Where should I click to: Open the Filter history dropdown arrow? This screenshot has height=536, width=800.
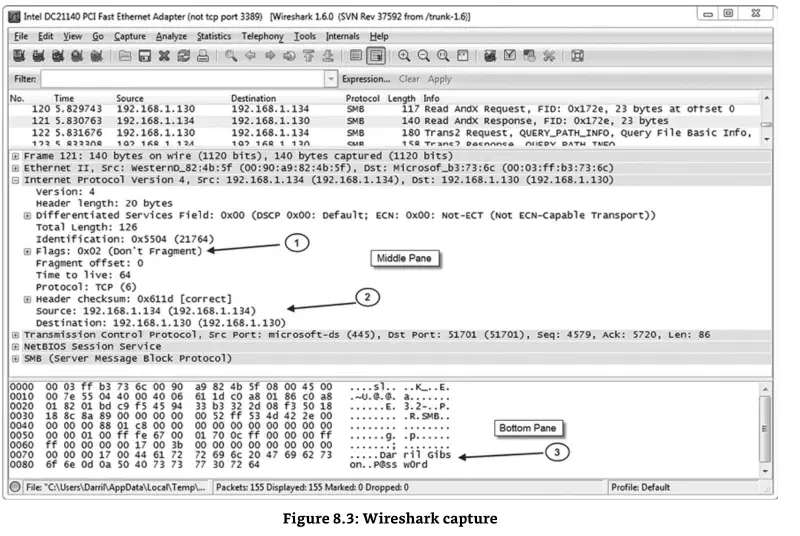click(x=331, y=79)
